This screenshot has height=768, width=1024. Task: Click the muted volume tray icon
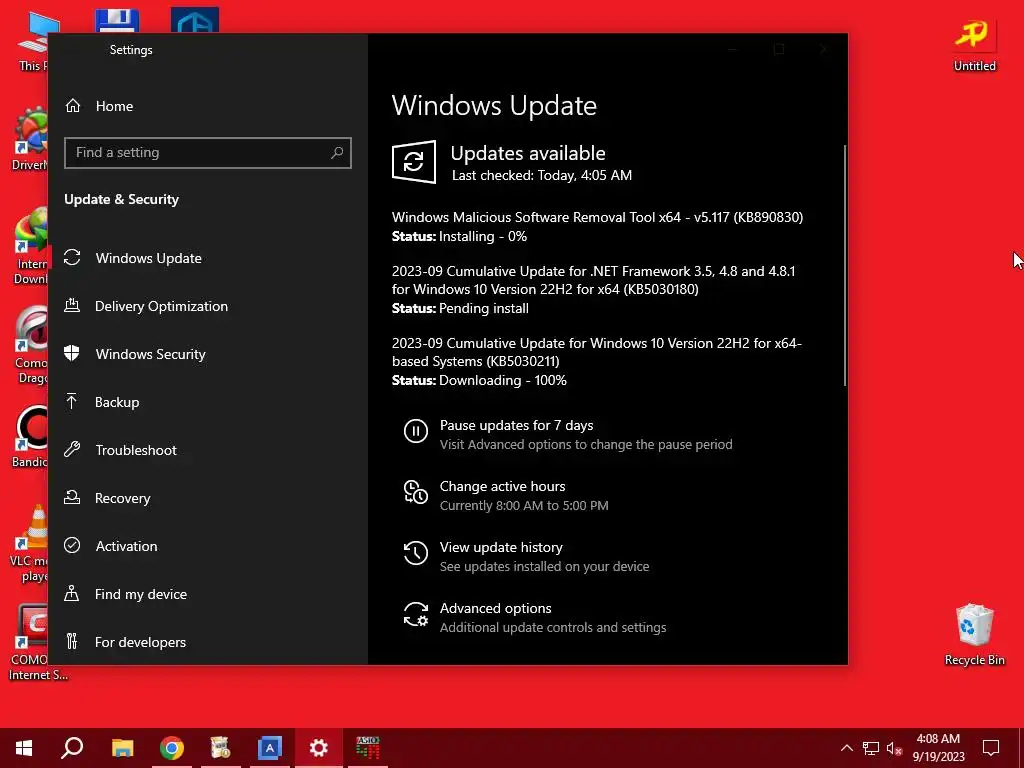[894, 748]
